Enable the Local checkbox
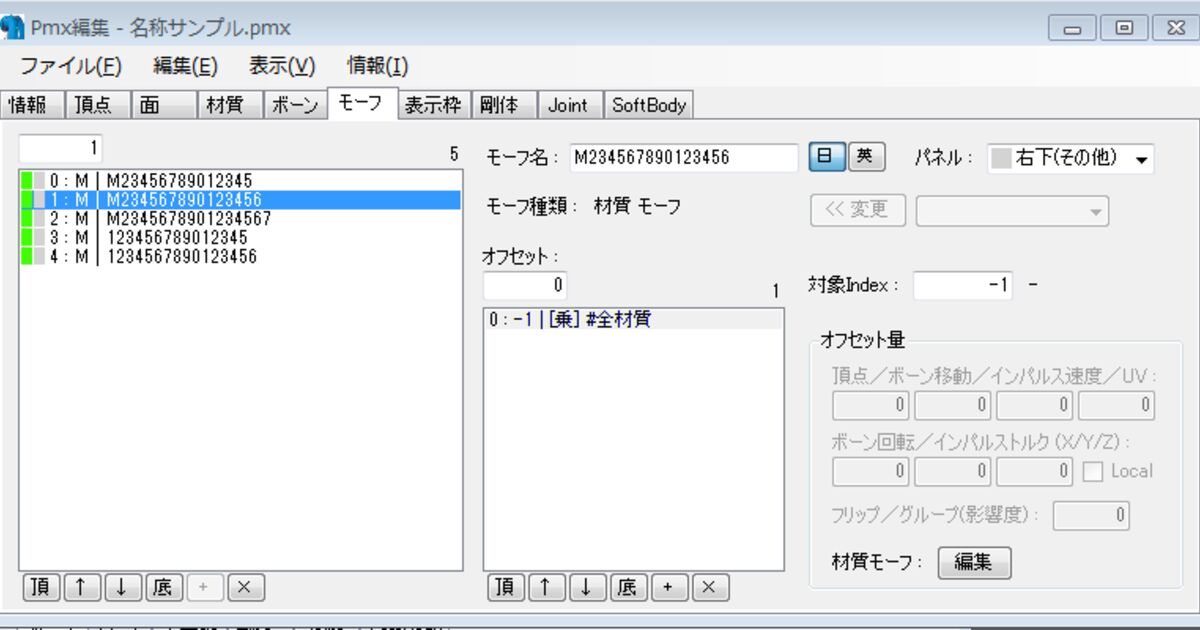Viewport: 1200px width, 630px height. click(x=1093, y=471)
